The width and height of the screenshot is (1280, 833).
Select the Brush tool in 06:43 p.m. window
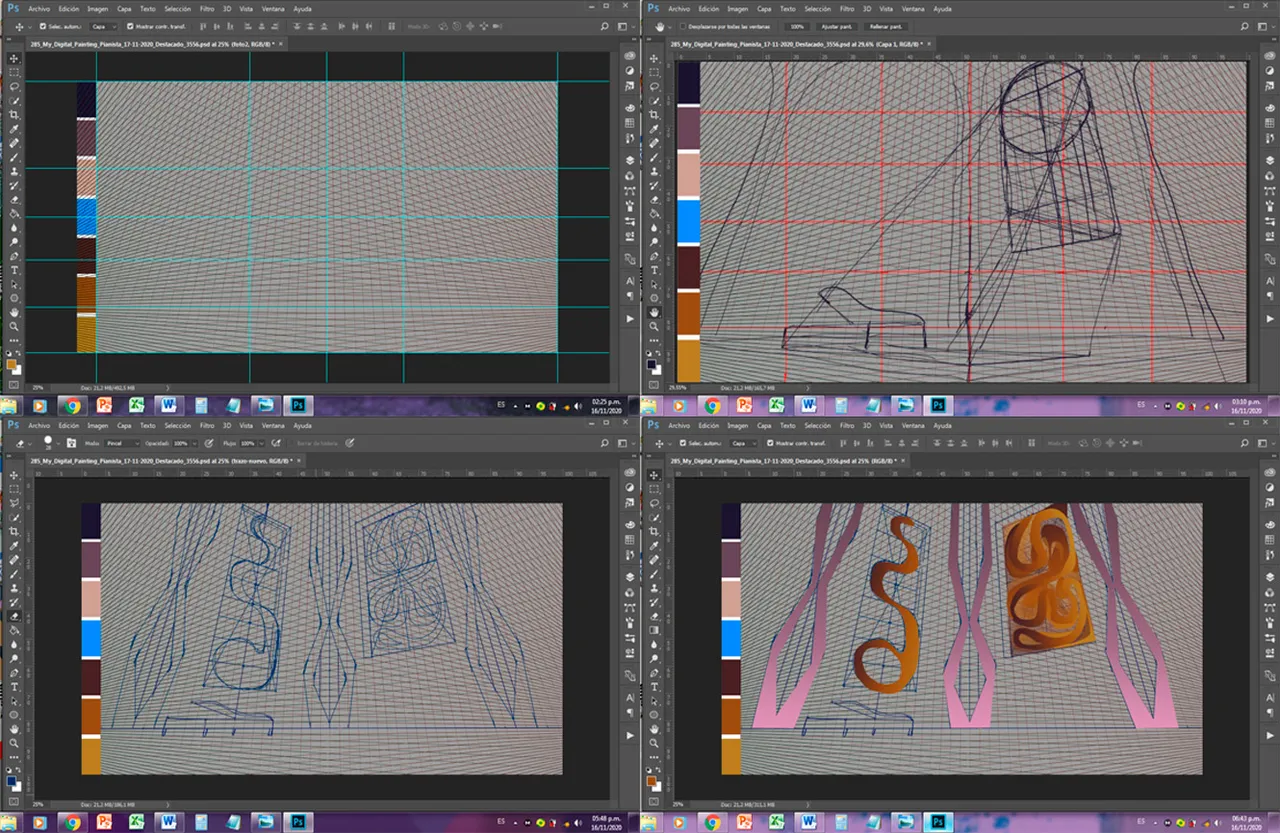point(654,574)
